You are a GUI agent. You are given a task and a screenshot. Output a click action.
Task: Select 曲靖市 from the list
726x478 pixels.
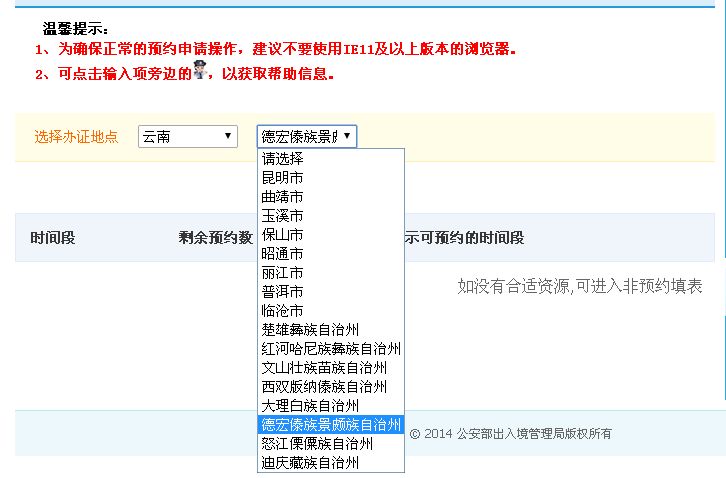tap(331, 197)
